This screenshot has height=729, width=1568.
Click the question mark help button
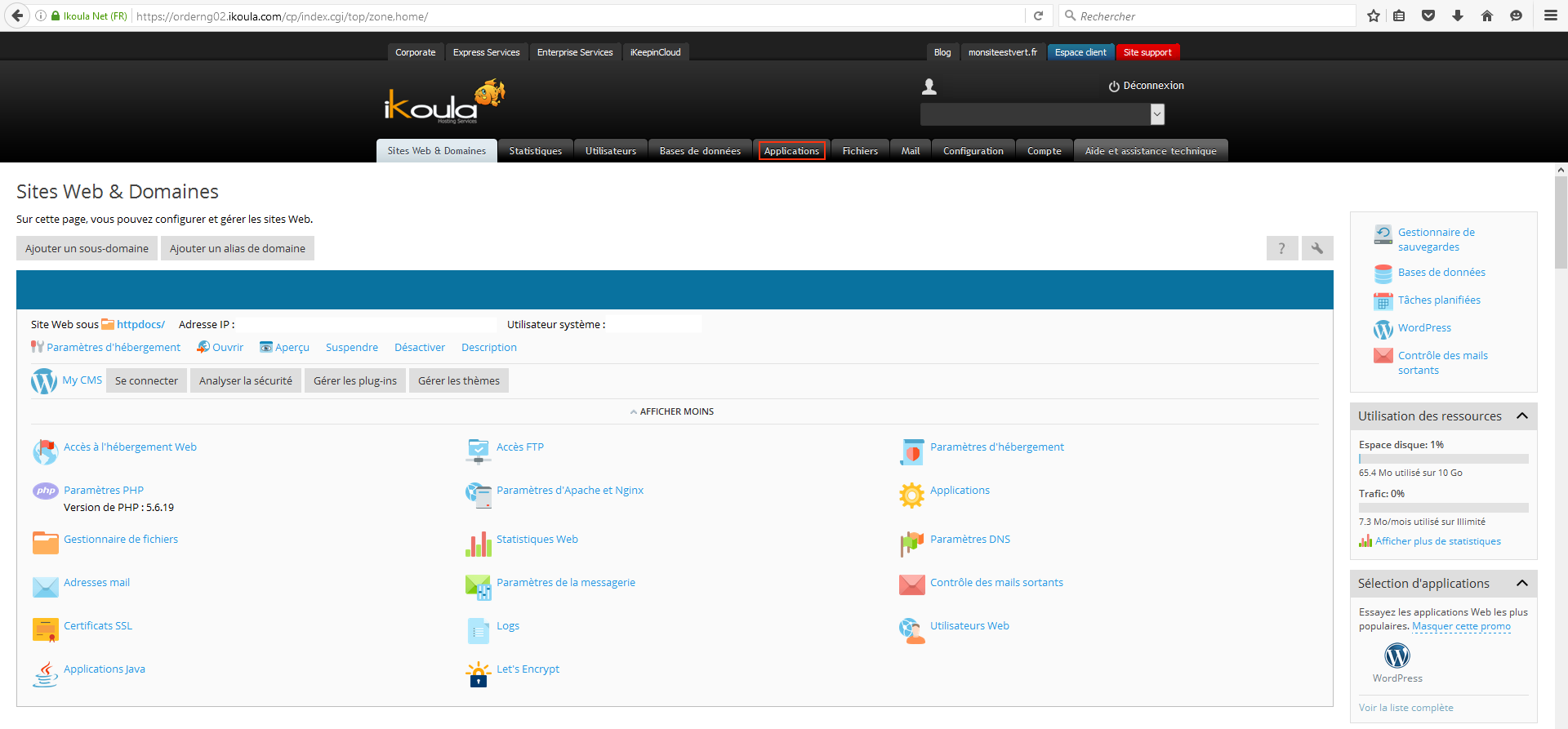(1281, 248)
